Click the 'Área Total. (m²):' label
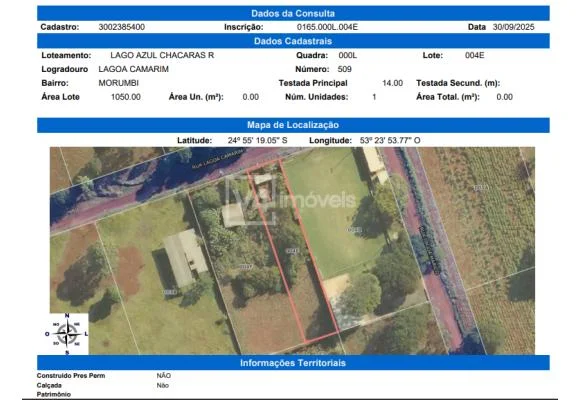This screenshot has height=400, width=580. click(x=448, y=97)
